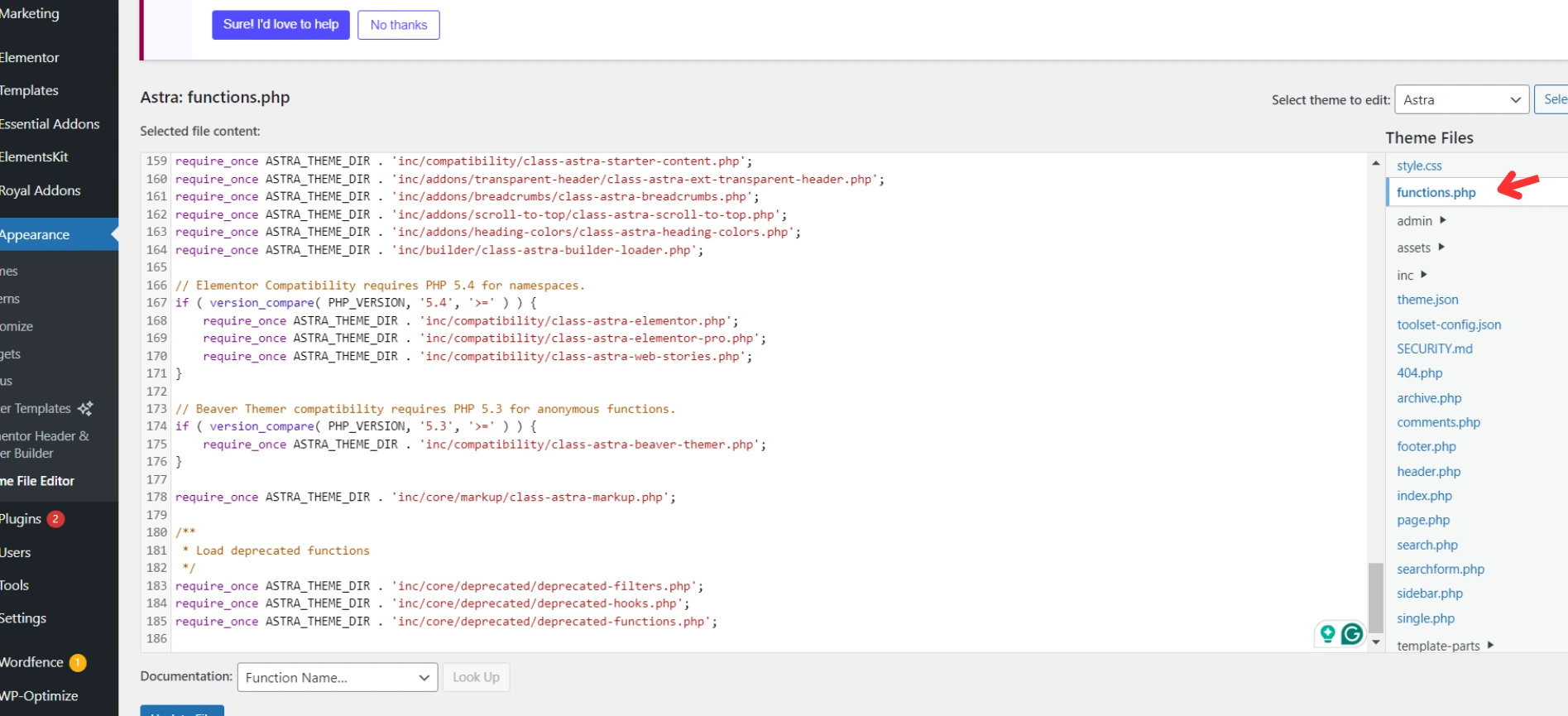Click the green lightbulb suggestion icon

tap(1328, 634)
